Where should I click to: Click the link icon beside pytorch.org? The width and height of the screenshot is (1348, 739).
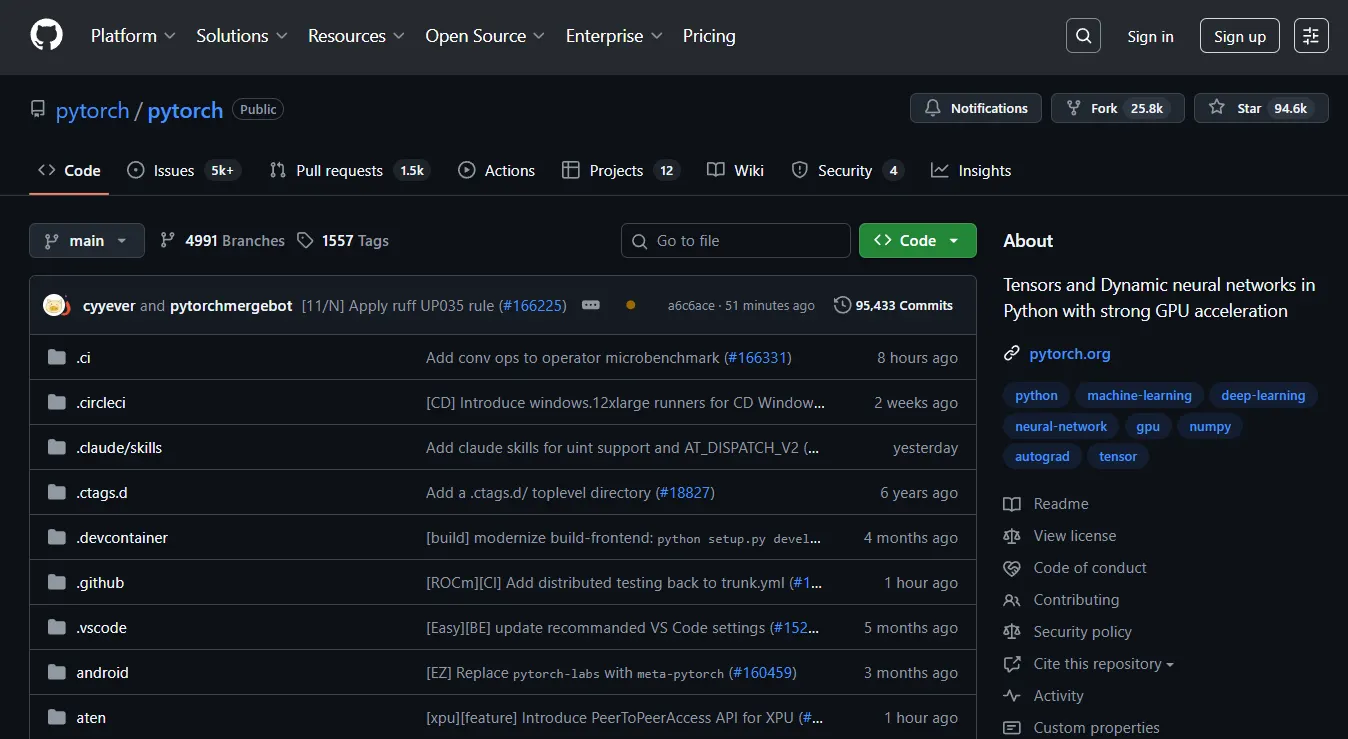pyautogui.click(x=1012, y=354)
